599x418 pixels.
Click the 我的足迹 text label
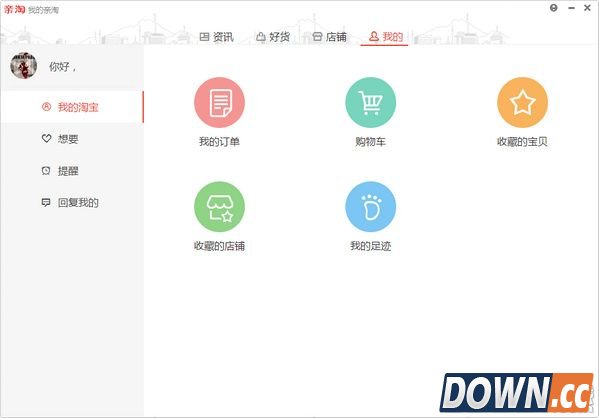tap(371, 246)
